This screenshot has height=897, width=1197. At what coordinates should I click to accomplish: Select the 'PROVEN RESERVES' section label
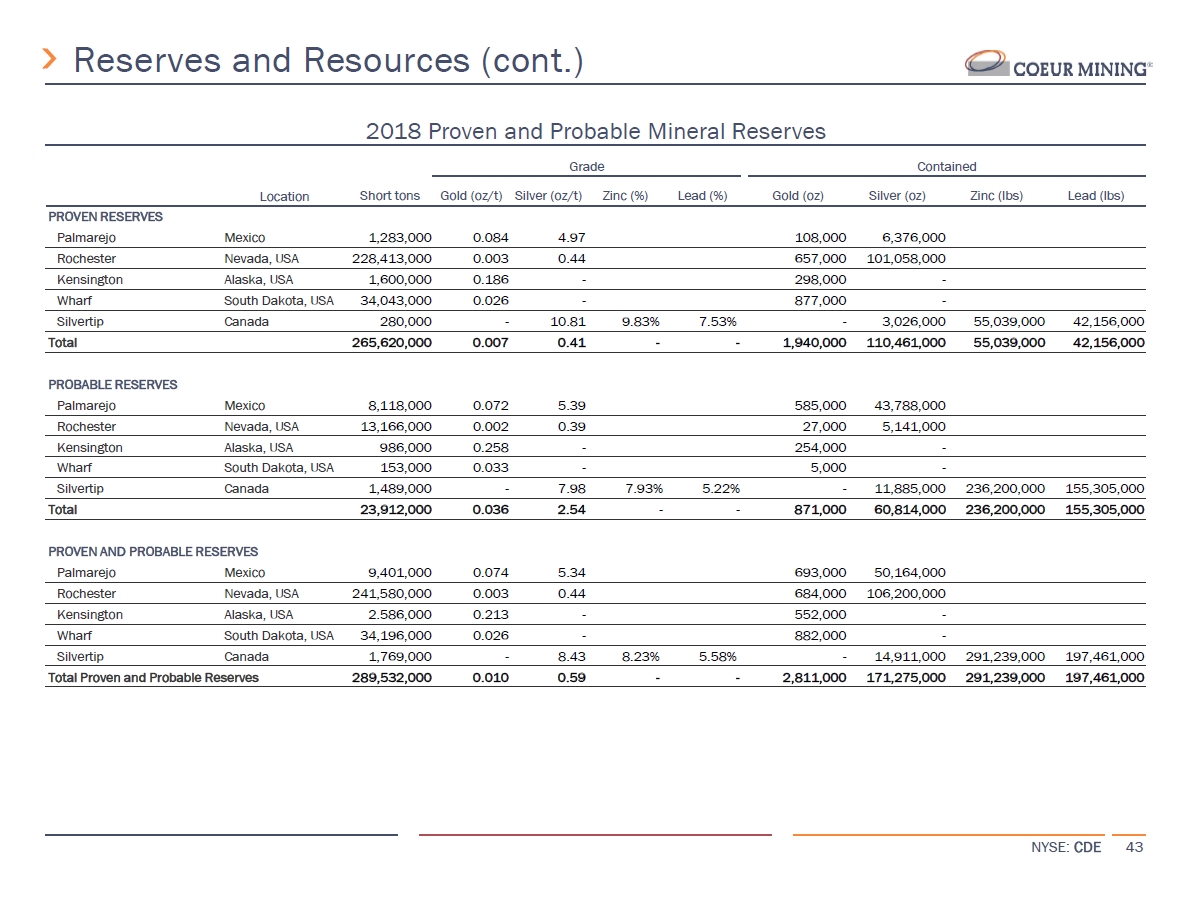click(105, 216)
